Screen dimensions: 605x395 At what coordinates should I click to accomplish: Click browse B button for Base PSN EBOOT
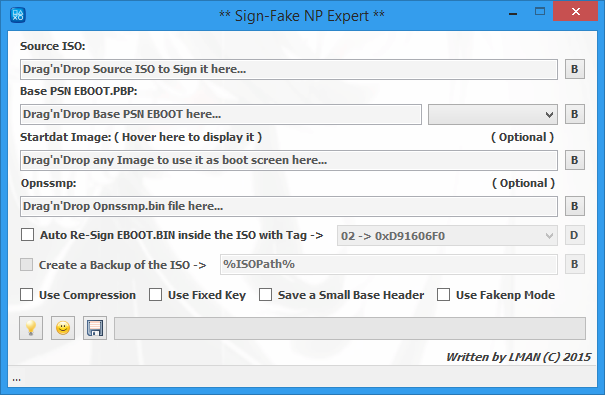click(x=575, y=114)
